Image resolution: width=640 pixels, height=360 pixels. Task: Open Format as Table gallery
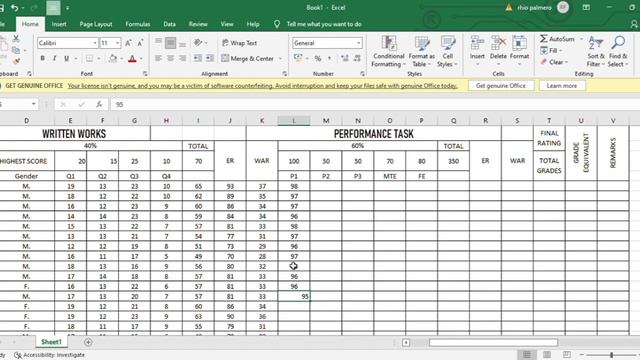click(x=421, y=52)
